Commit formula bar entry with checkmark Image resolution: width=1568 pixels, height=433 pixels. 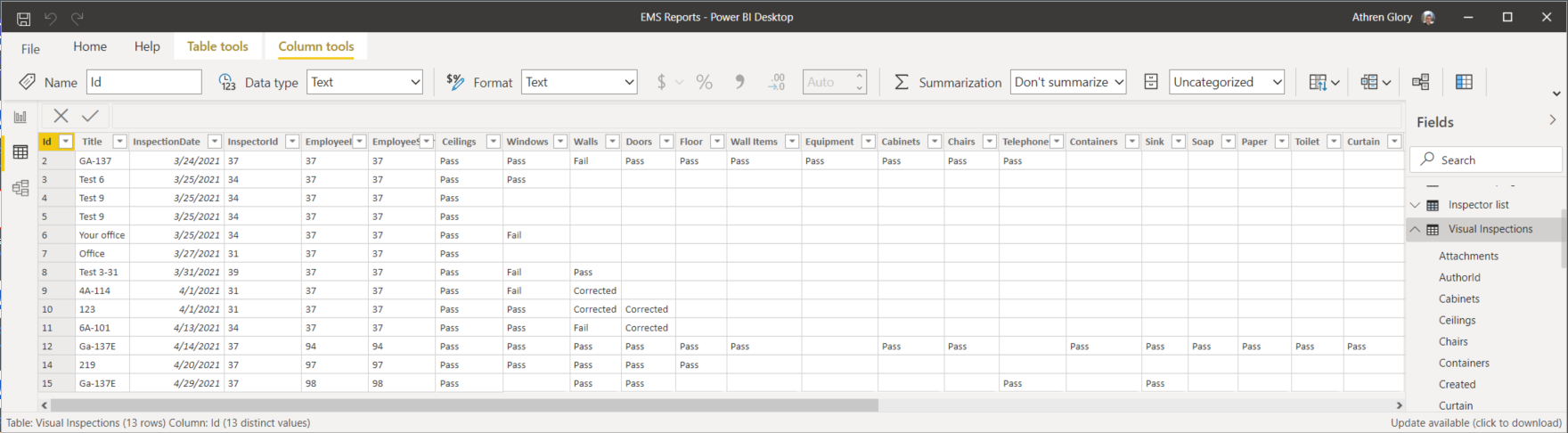(x=90, y=115)
